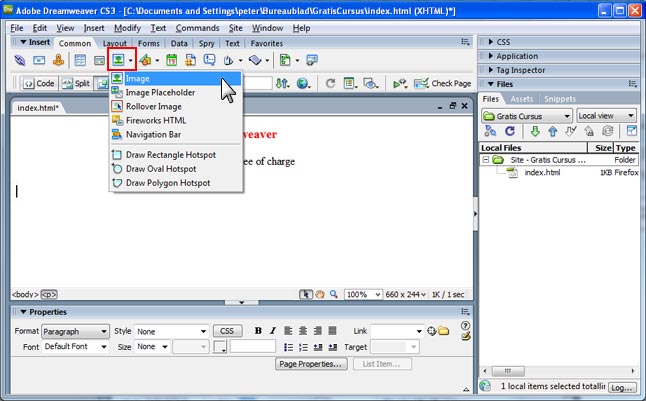This screenshot has width=646, height=401.
Task: Click the Head tags icon
Action: [229, 60]
